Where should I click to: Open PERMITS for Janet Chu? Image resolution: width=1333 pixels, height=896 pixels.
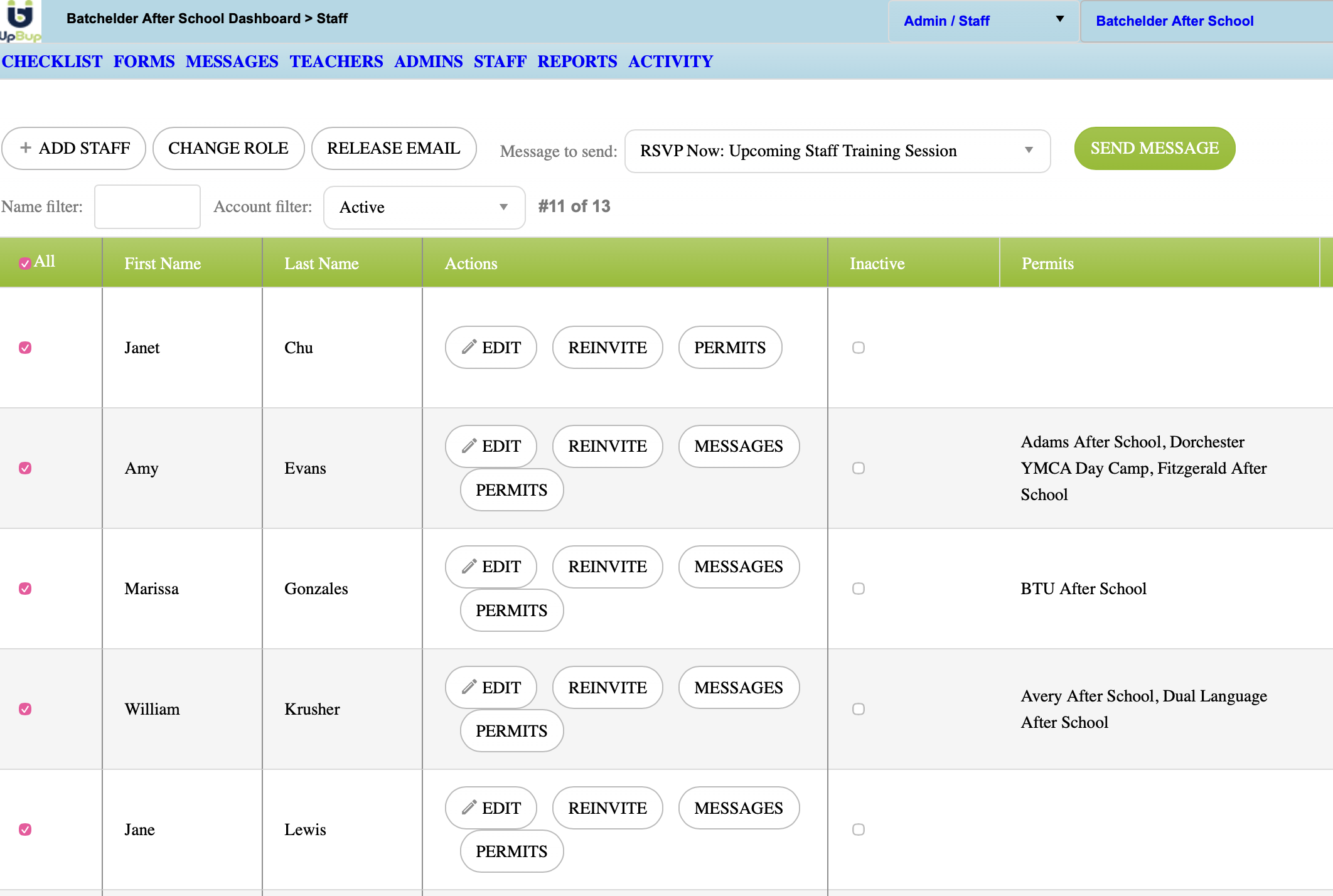coord(729,348)
